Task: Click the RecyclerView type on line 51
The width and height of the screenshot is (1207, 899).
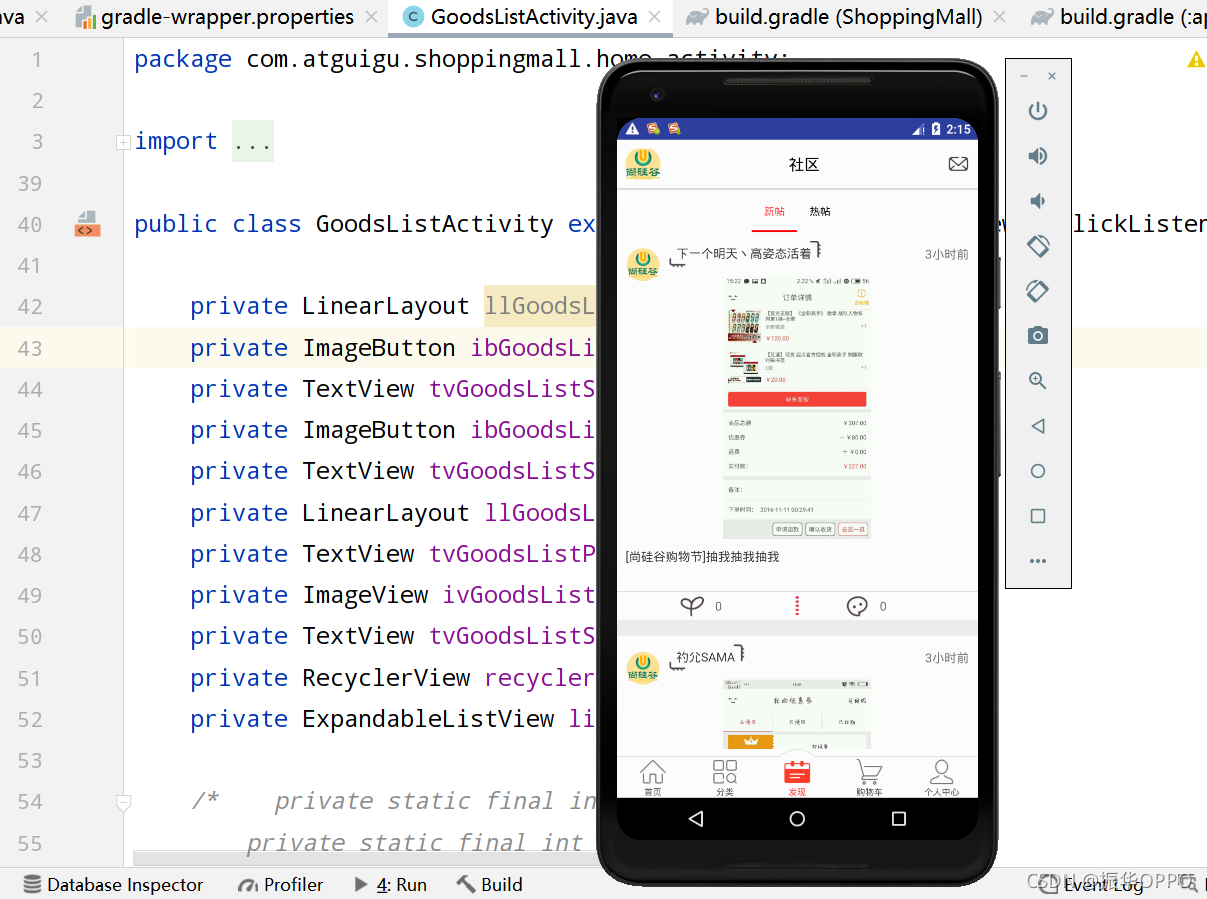Action: (386, 678)
